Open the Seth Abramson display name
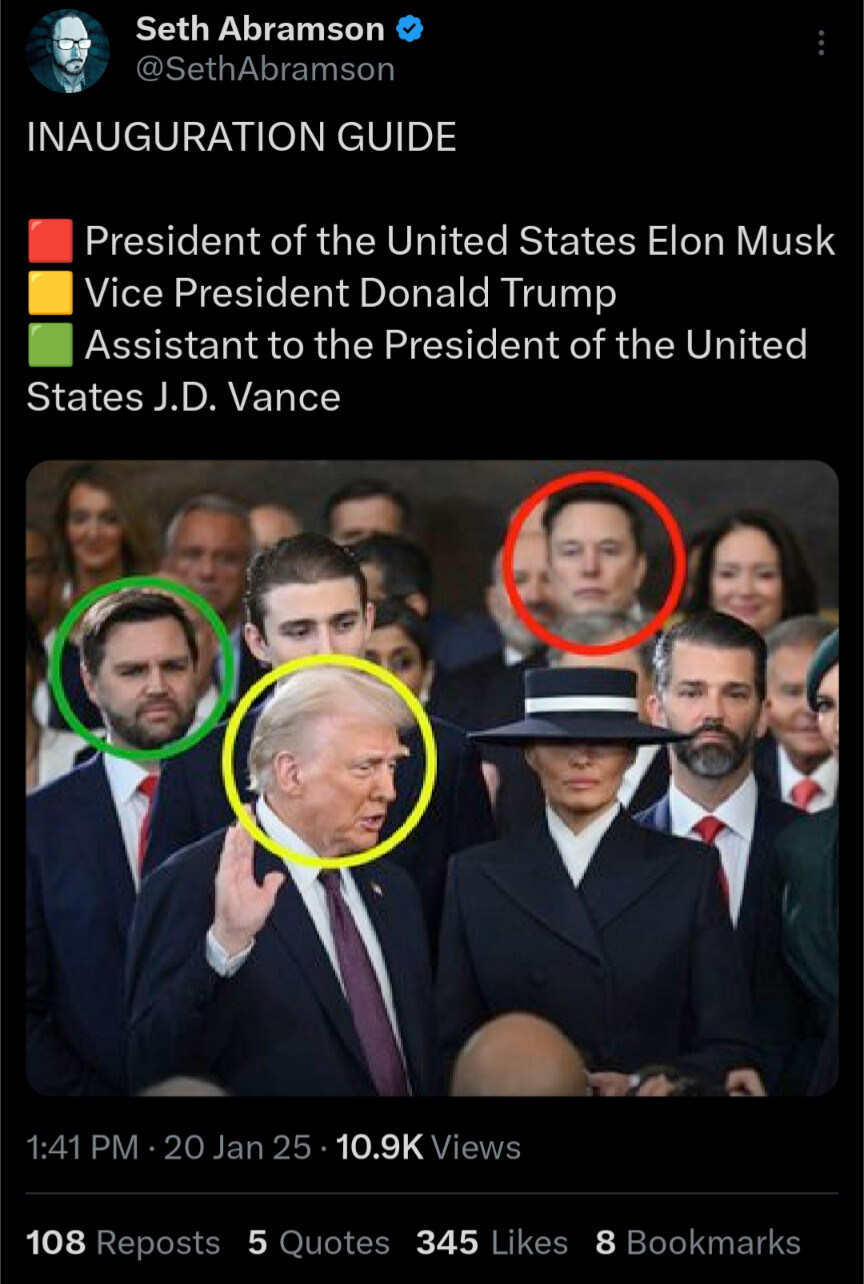 259,30
